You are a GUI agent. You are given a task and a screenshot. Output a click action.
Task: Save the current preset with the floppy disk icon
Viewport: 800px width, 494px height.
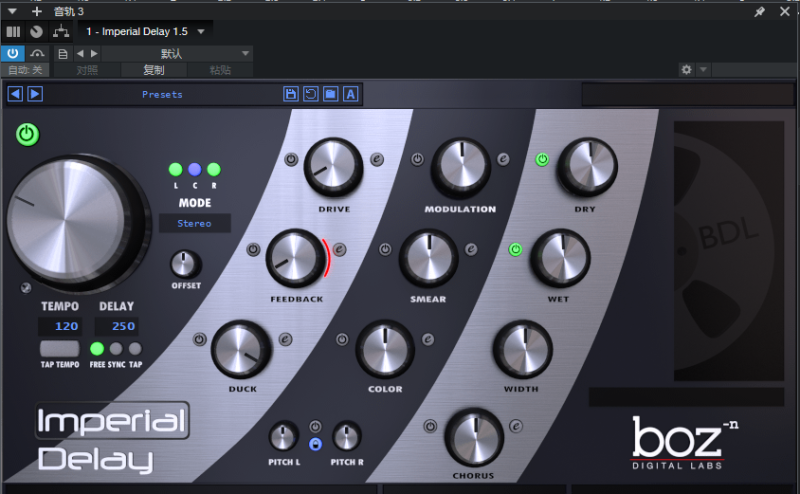291,94
